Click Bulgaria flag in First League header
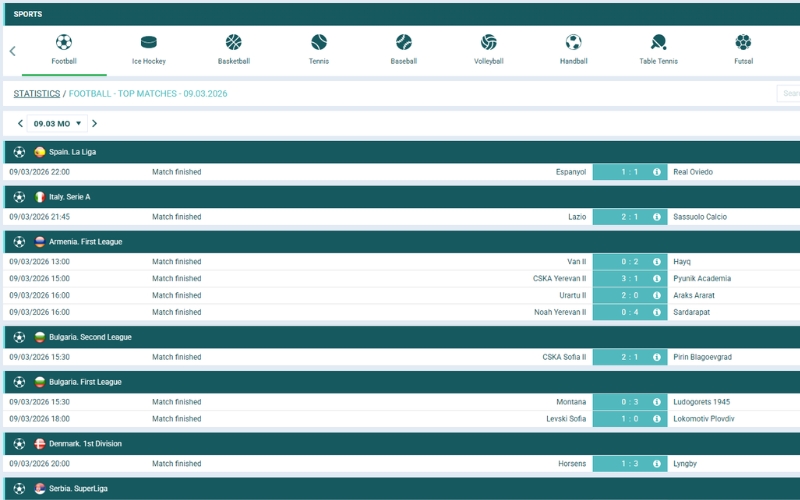The image size is (800, 500). pos(39,382)
